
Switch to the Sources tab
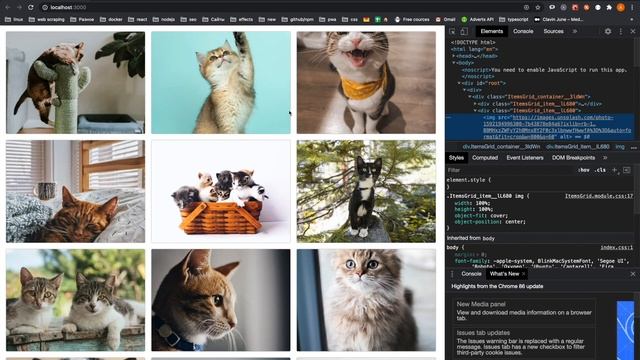pyautogui.click(x=553, y=31)
